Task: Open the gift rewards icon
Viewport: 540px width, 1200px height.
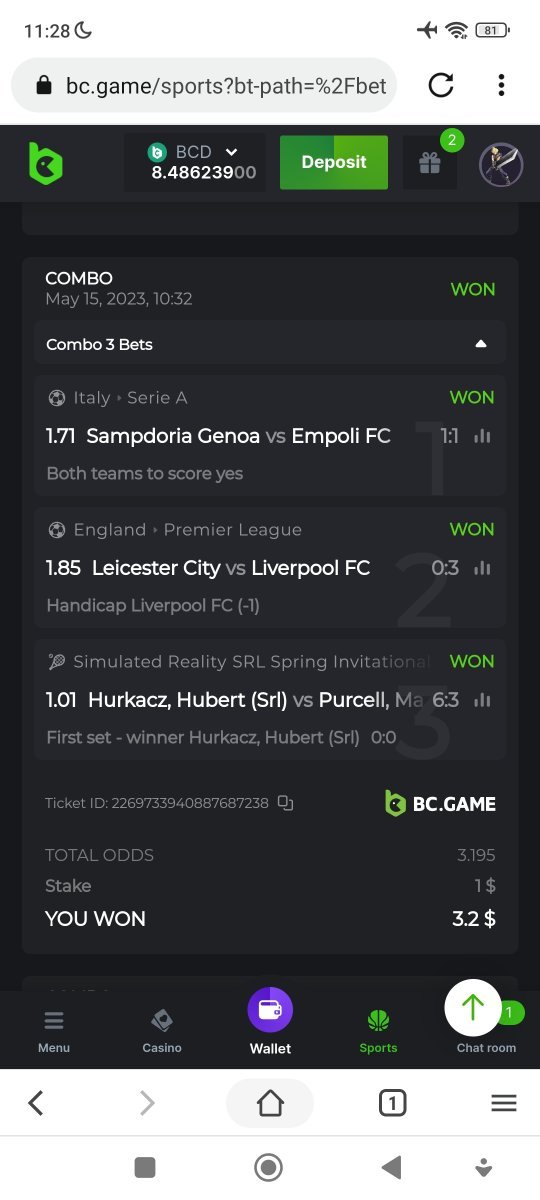Action: 430,163
